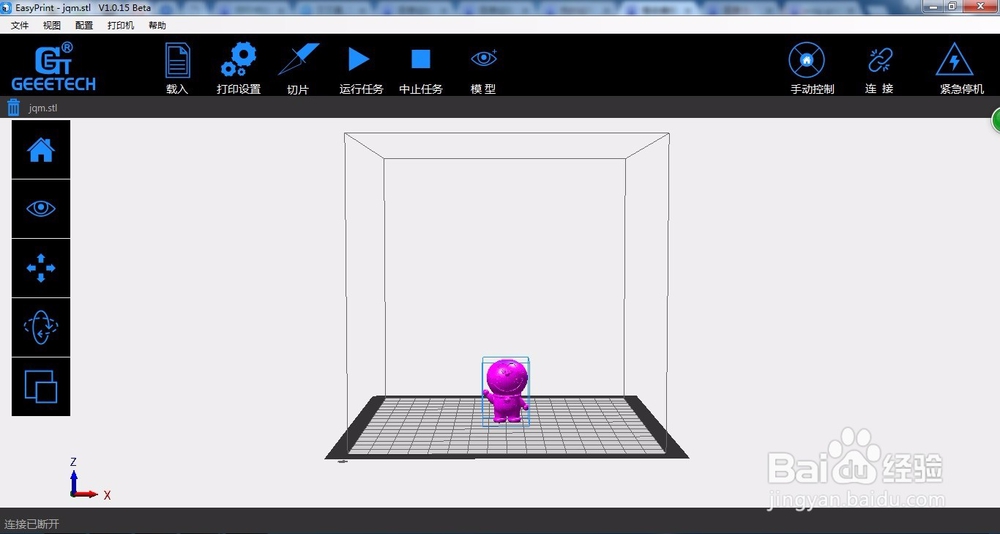
Task: Select the magenta 3D model on the bed
Action: tap(506, 390)
